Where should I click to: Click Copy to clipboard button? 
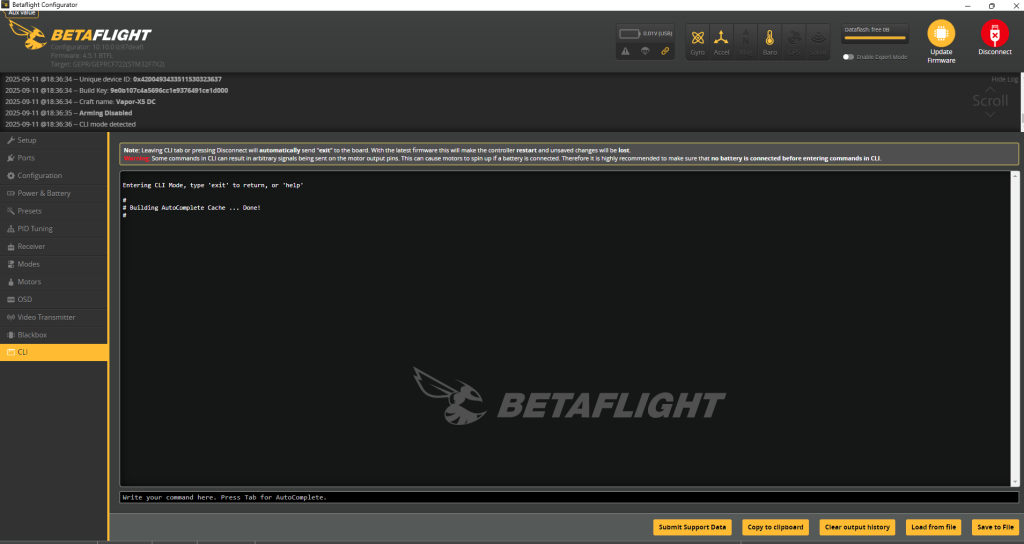(775, 527)
